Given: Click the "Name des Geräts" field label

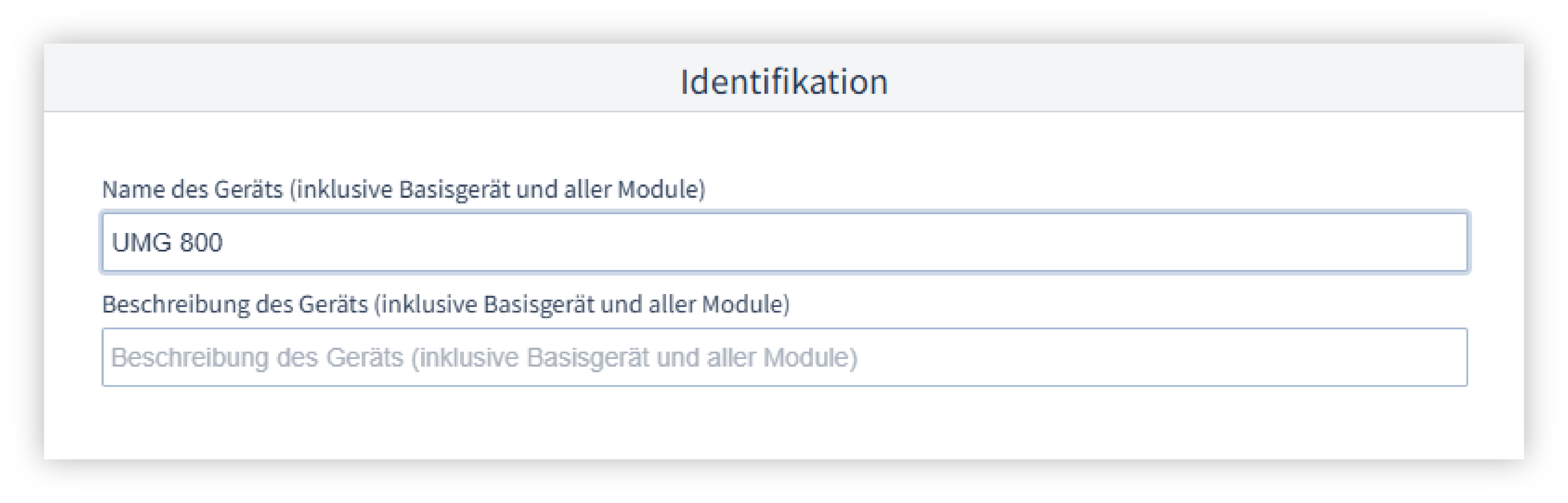Looking at the screenshot, I should pyautogui.click(x=403, y=190).
